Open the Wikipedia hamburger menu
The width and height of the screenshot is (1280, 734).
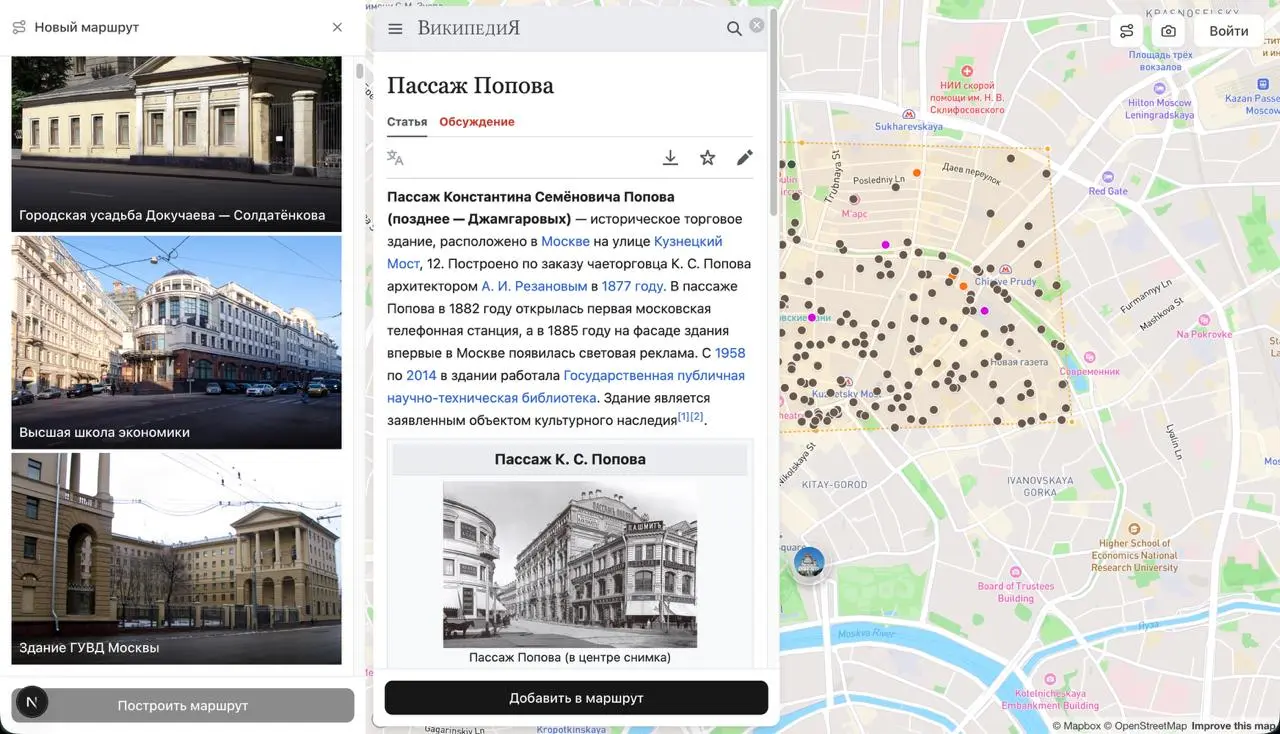click(x=395, y=29)
